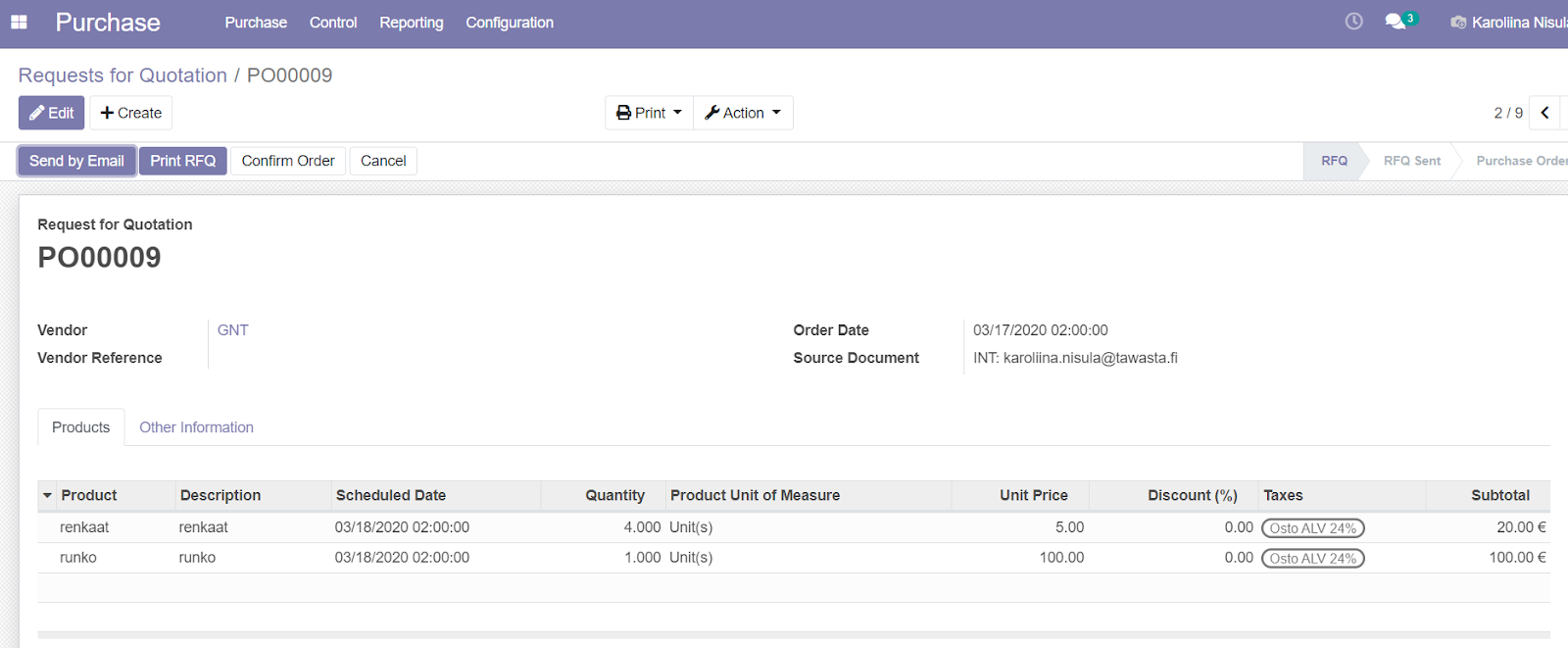Switch to the Other Information tab
Screen dimensions: 1568x648
pyautogui.click(x=196, y=427)
